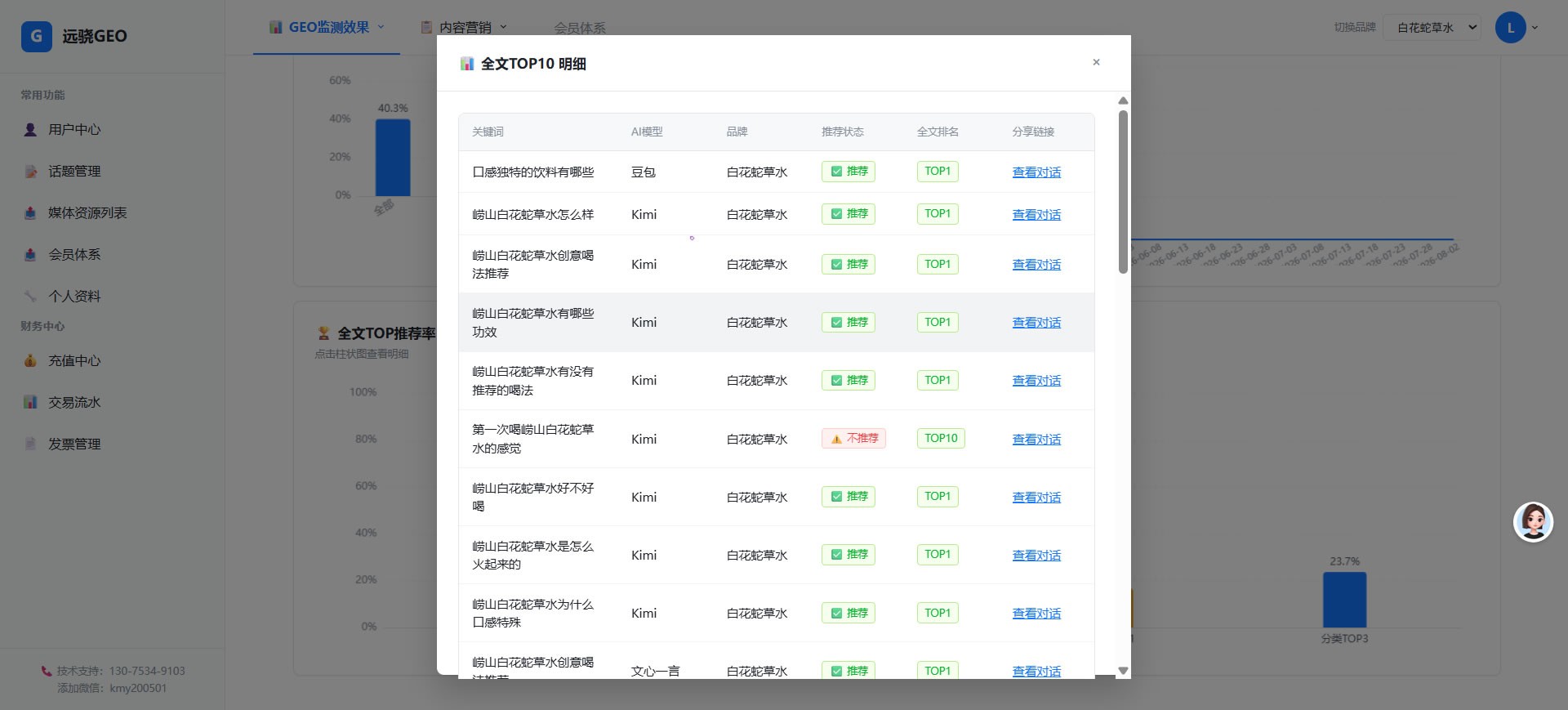Expand the avatar menu chevron
The image size is (1568, 710).
(x=1535, y=28)
